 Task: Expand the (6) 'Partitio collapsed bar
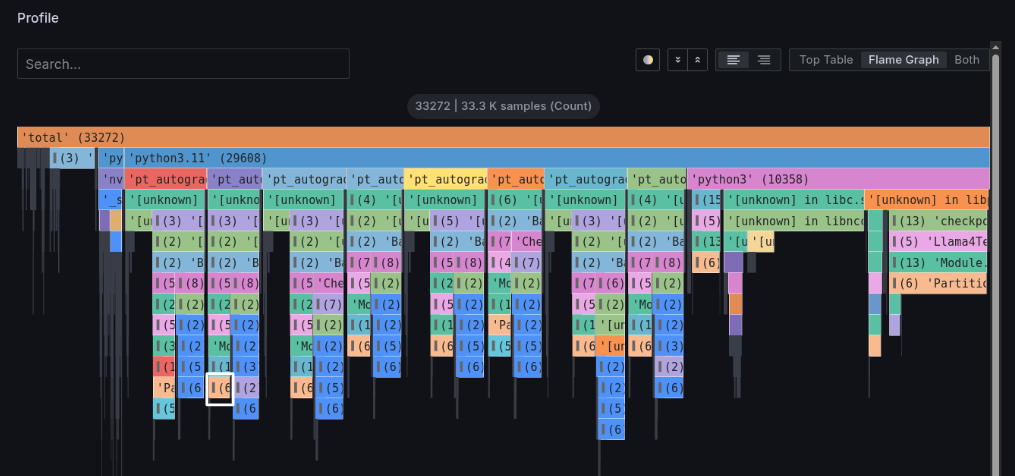(938, 283)
